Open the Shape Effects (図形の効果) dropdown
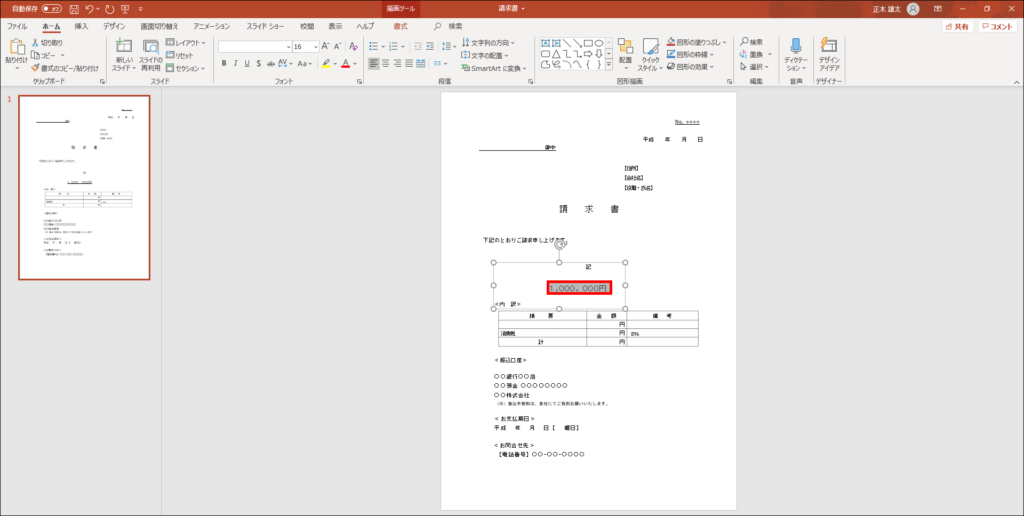Viewport: 1024px width, 516px height. [690, 67]
